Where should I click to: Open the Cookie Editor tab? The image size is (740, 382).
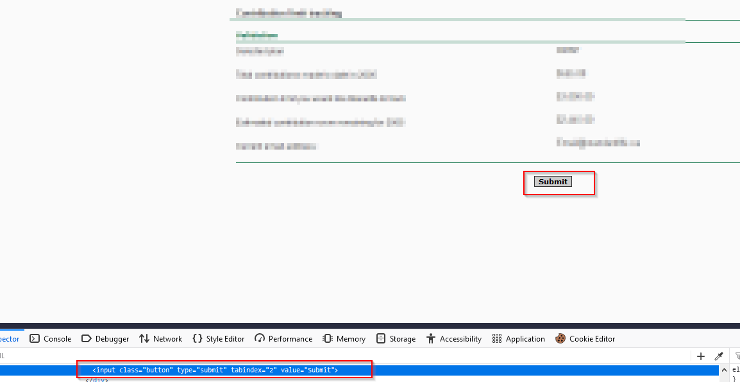(585, 339)
